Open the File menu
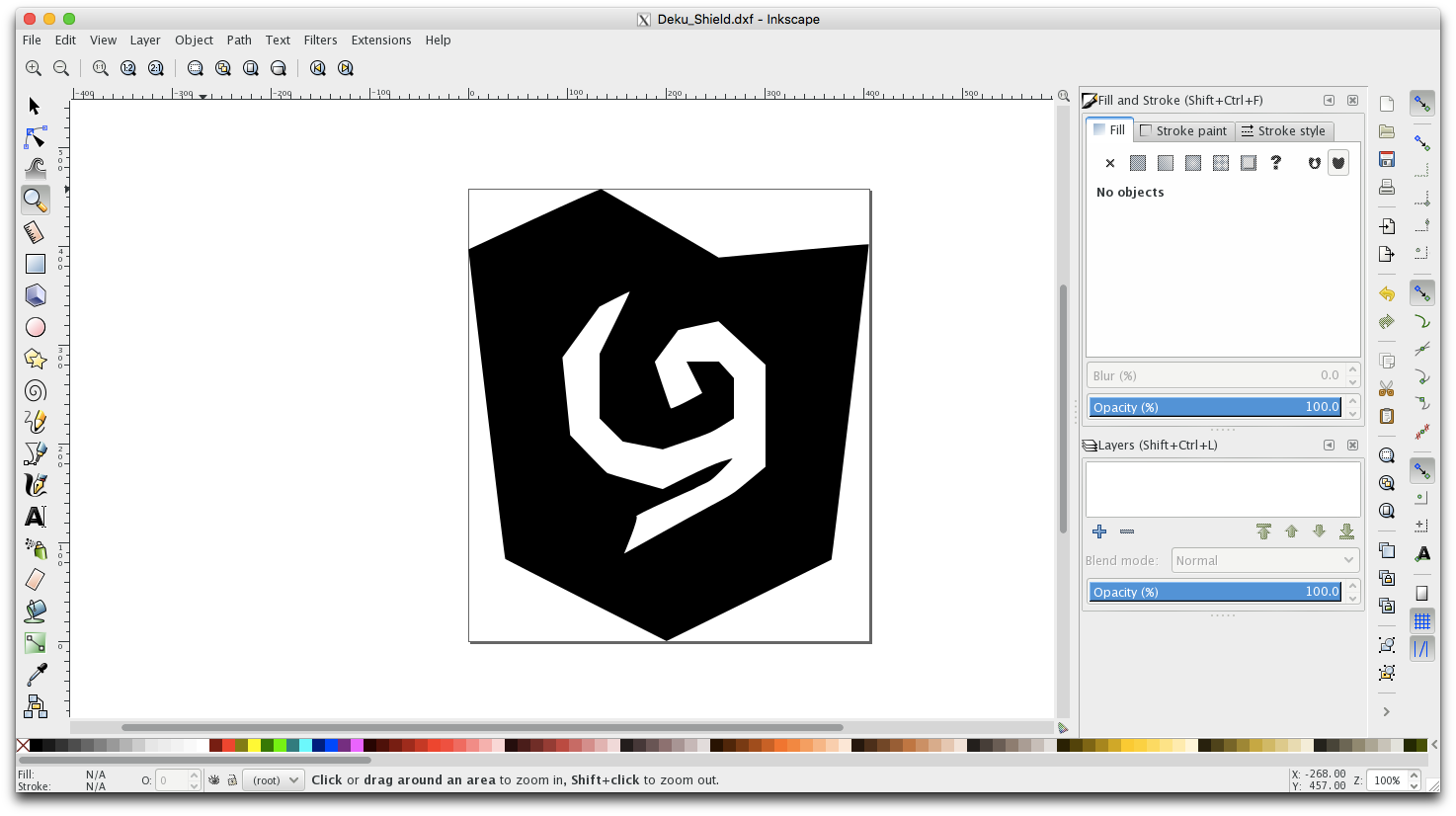The width and height of the screenshot is (1456, 816). 32,41
